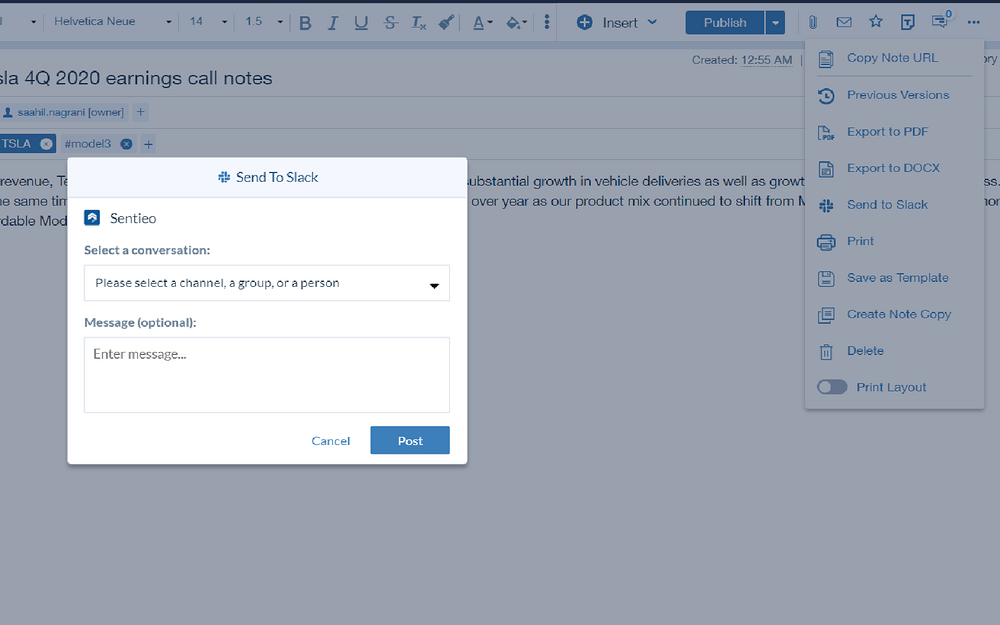Open the font size 14 dropdown
The height and width of the screenshot is (625, 1000).
coord(208,22)
